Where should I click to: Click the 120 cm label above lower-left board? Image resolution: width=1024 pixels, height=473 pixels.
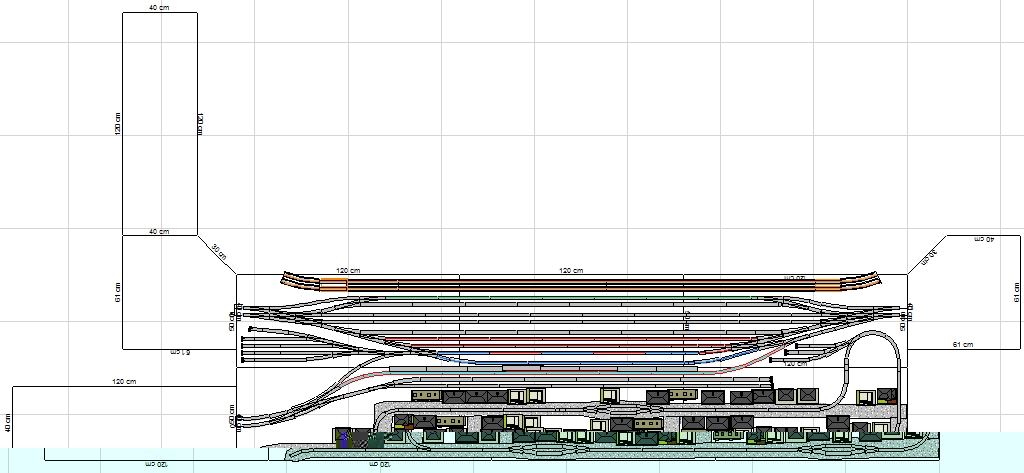(x=124, y=382)
